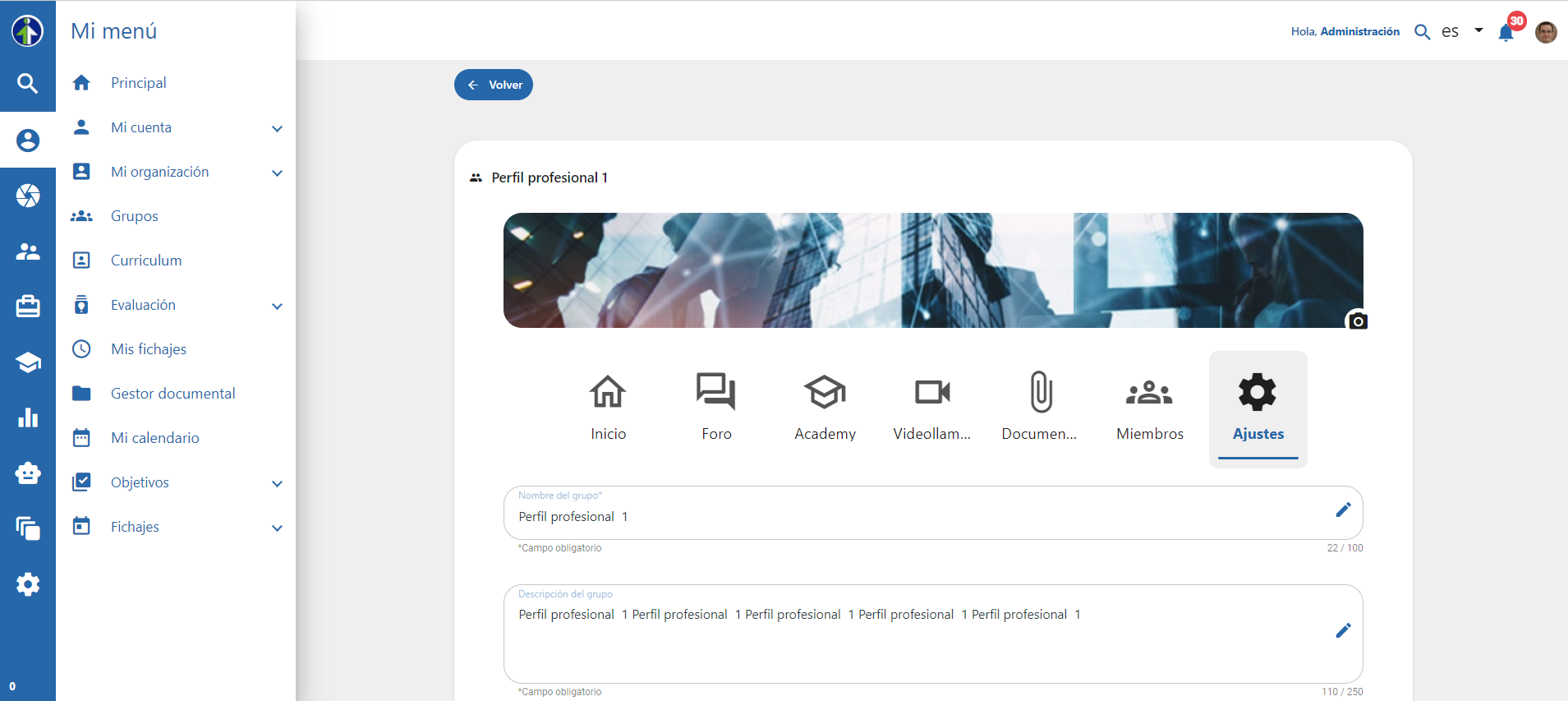Click the Volver back button
The image size is (1568, 701).
(494, 85)
